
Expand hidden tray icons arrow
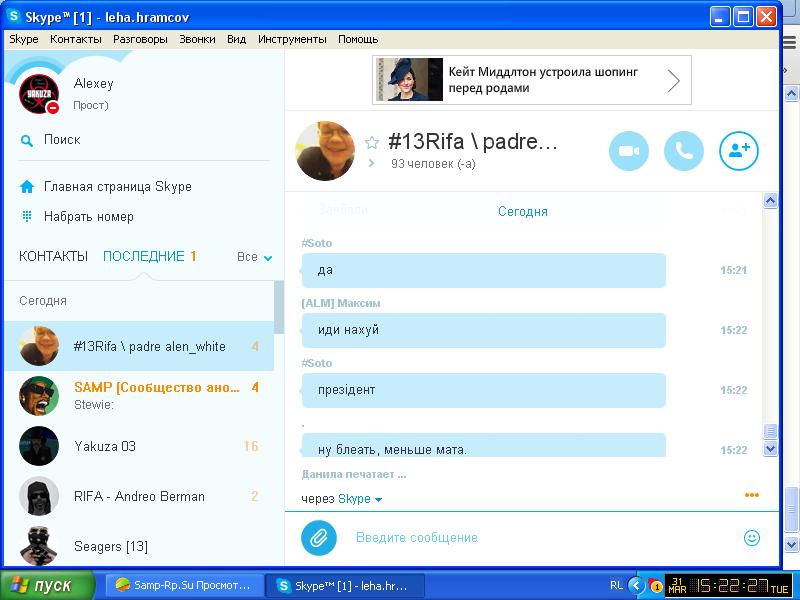tap(636, 585)
